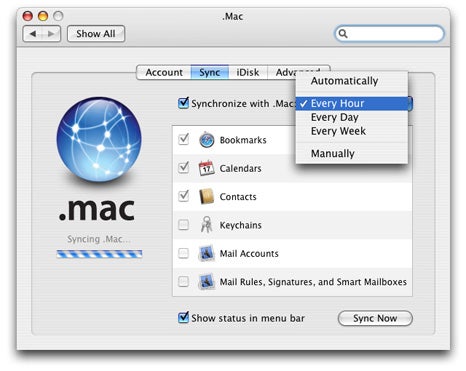Click the Mail Accounts row label

(249, 254)
